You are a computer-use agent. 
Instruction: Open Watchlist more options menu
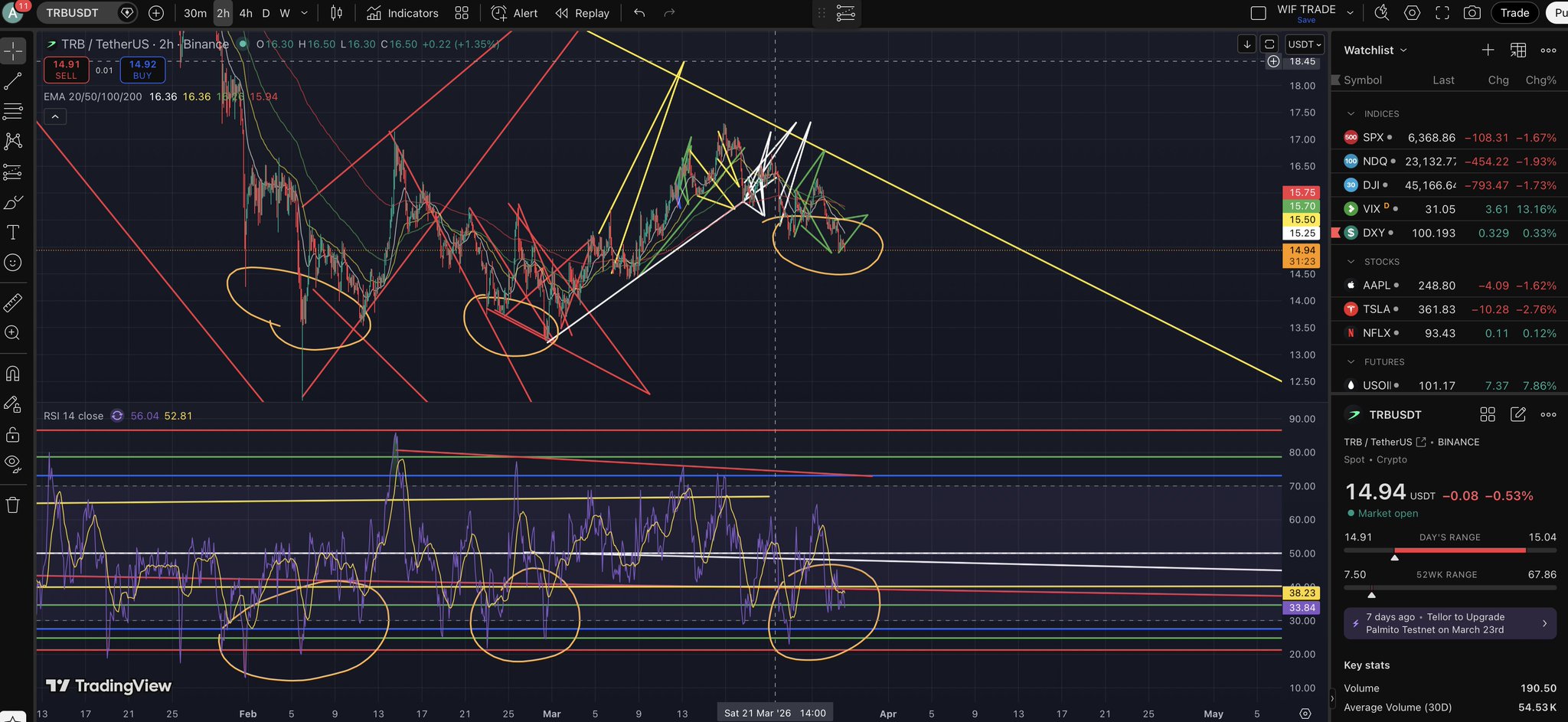pyautogui.click(x=1548, y=50)
